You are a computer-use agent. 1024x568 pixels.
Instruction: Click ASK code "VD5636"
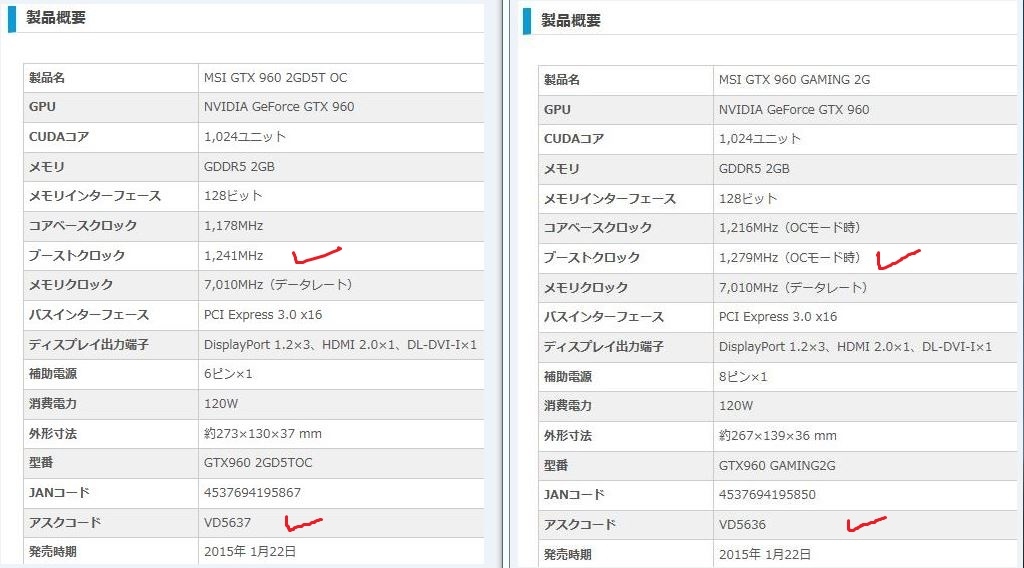click(743, 525)
